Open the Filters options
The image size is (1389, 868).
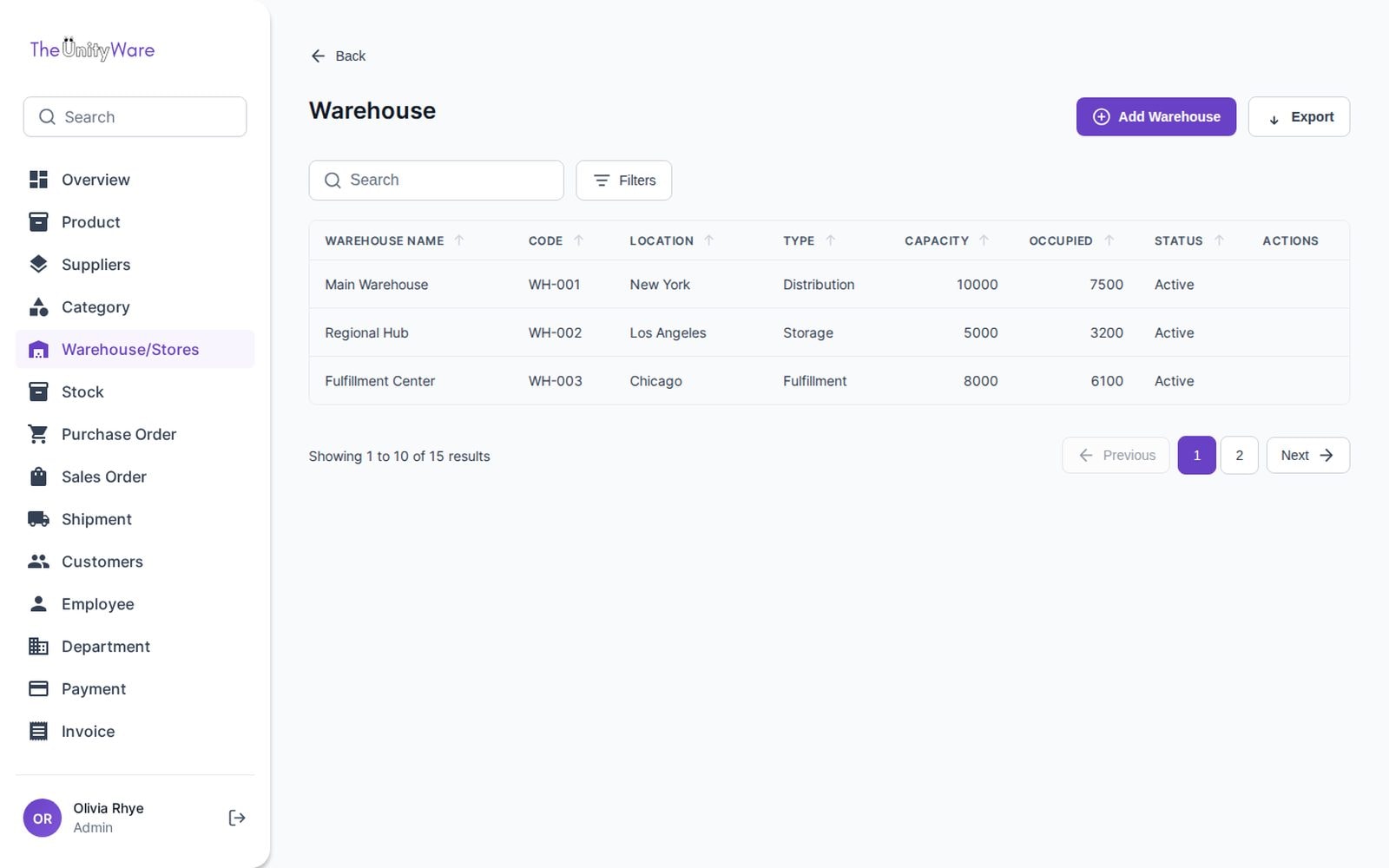point(624,181)
